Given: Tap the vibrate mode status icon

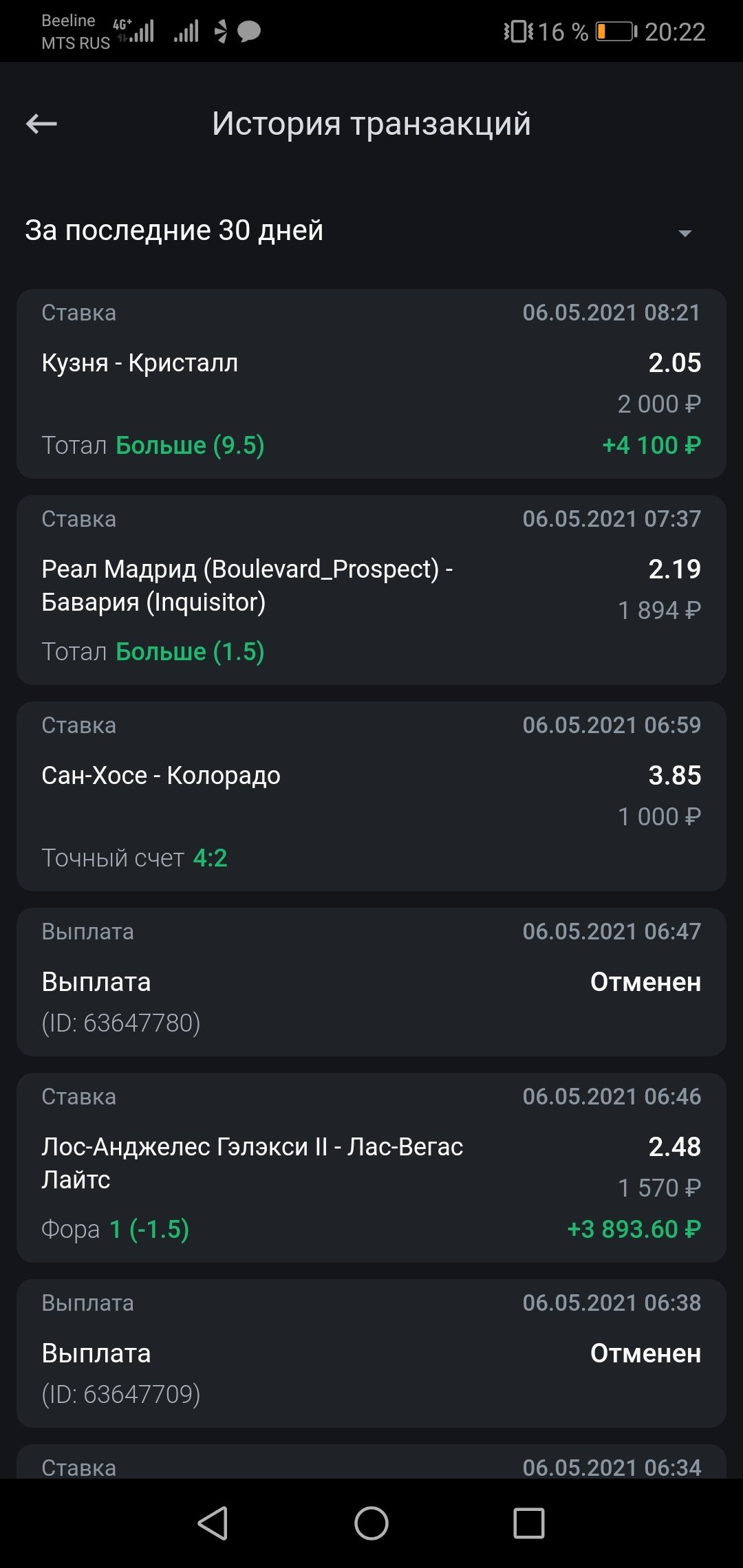Looking at the screenshot, I should click(517, 32).
